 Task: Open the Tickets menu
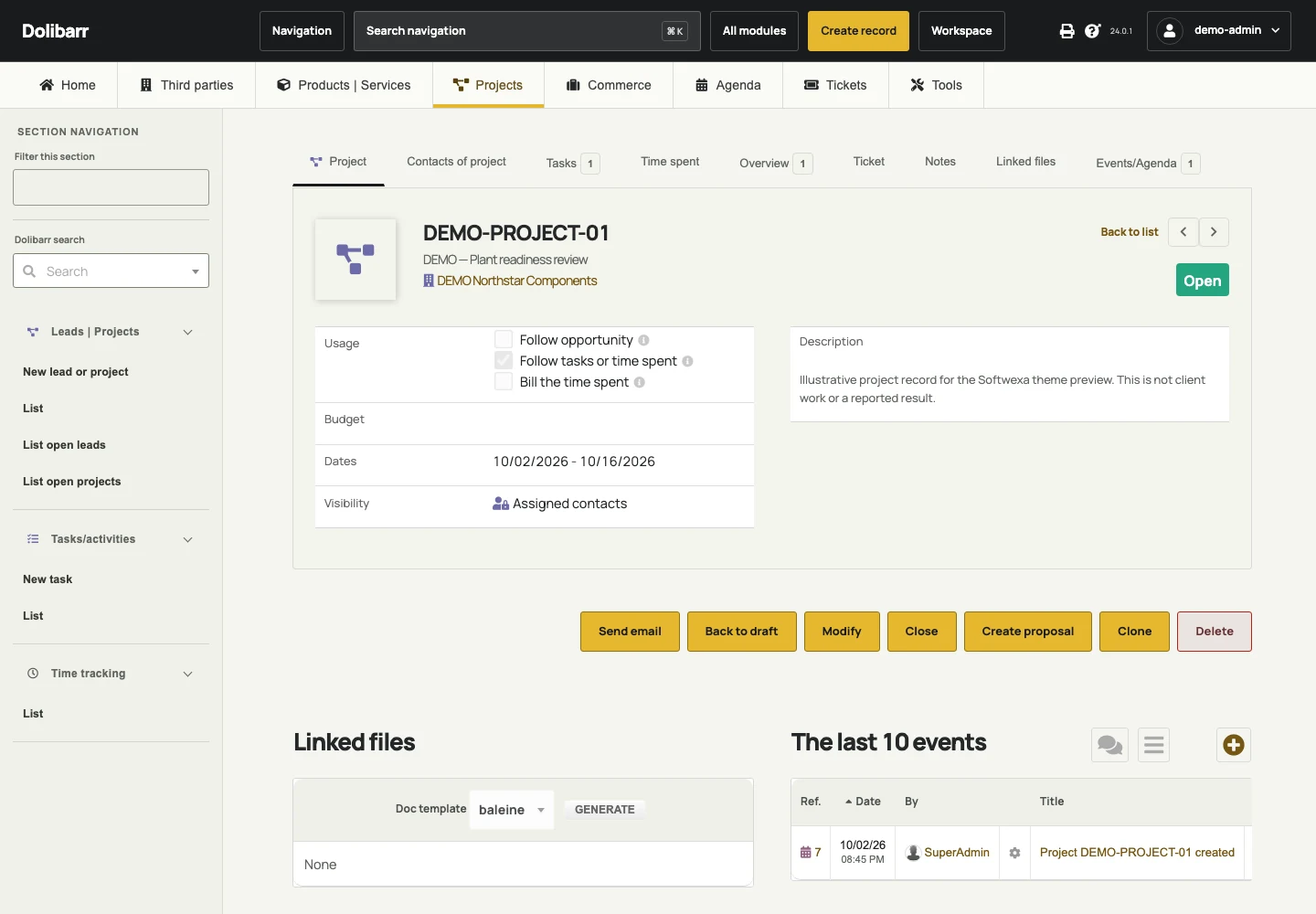pos(835,85)
